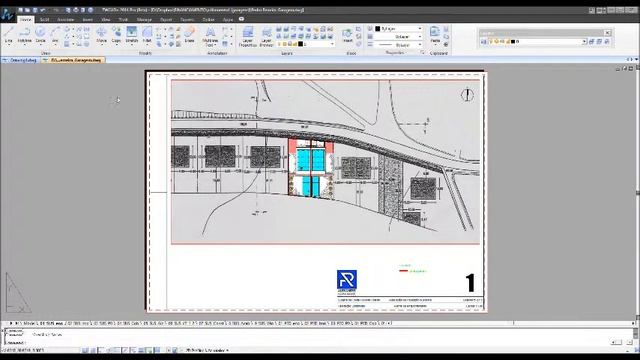Activate the Fillet tool
Viewport: 640px width, 360px height.
pos(147,35)
